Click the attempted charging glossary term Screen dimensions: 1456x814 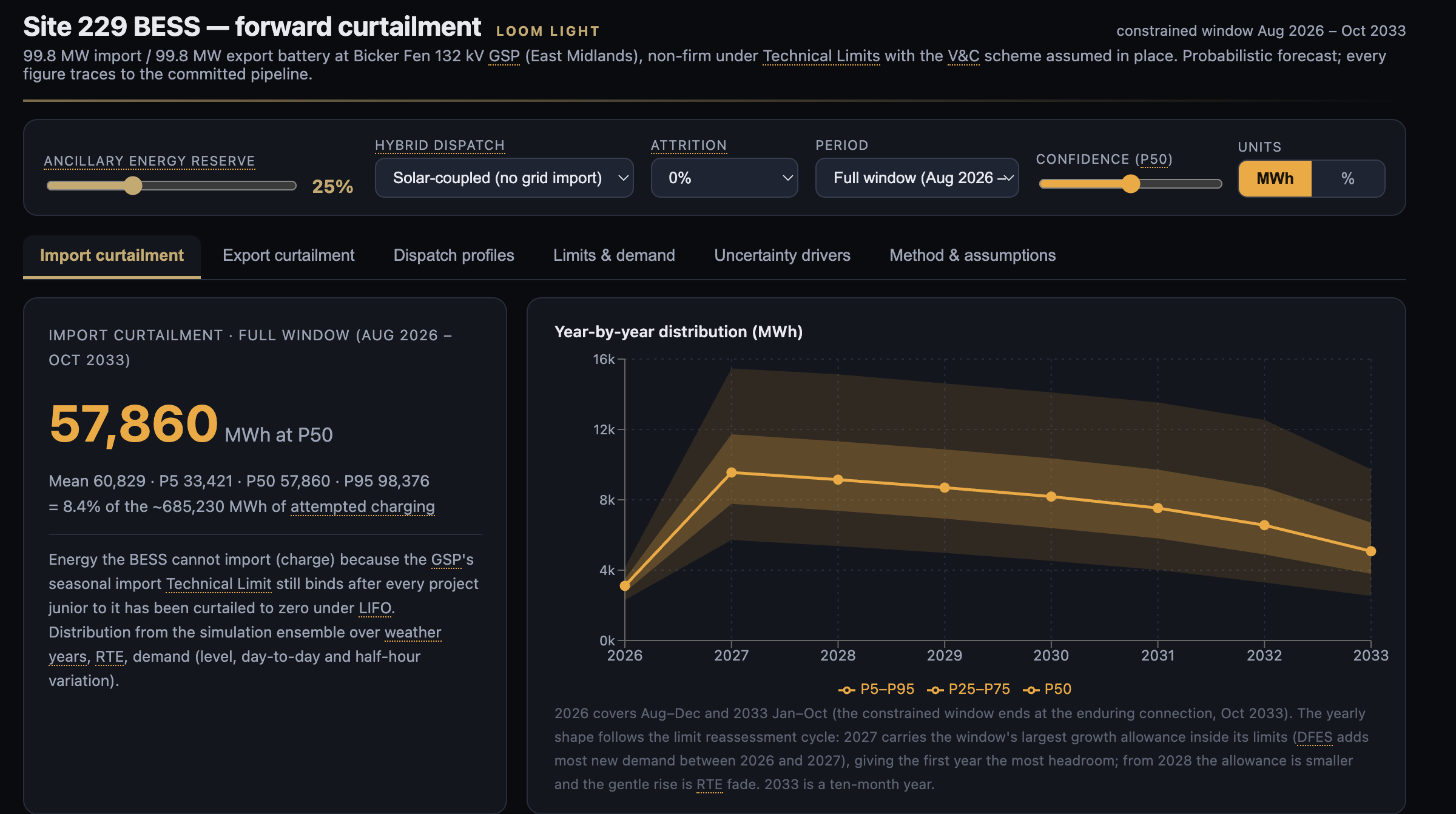coord(363,506)
